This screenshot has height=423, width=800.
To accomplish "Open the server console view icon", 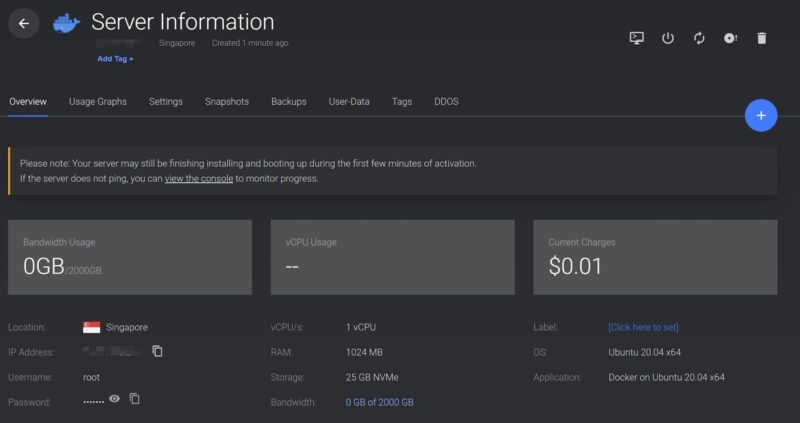I will [x=637, y=38].
